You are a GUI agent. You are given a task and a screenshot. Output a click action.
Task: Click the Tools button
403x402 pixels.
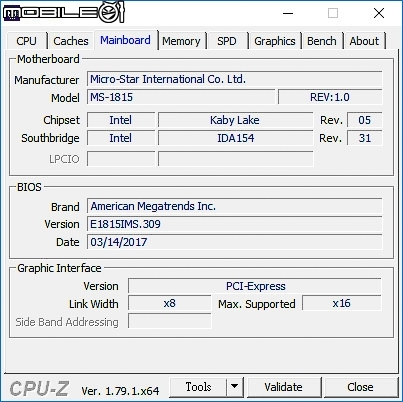pos(198,387)
